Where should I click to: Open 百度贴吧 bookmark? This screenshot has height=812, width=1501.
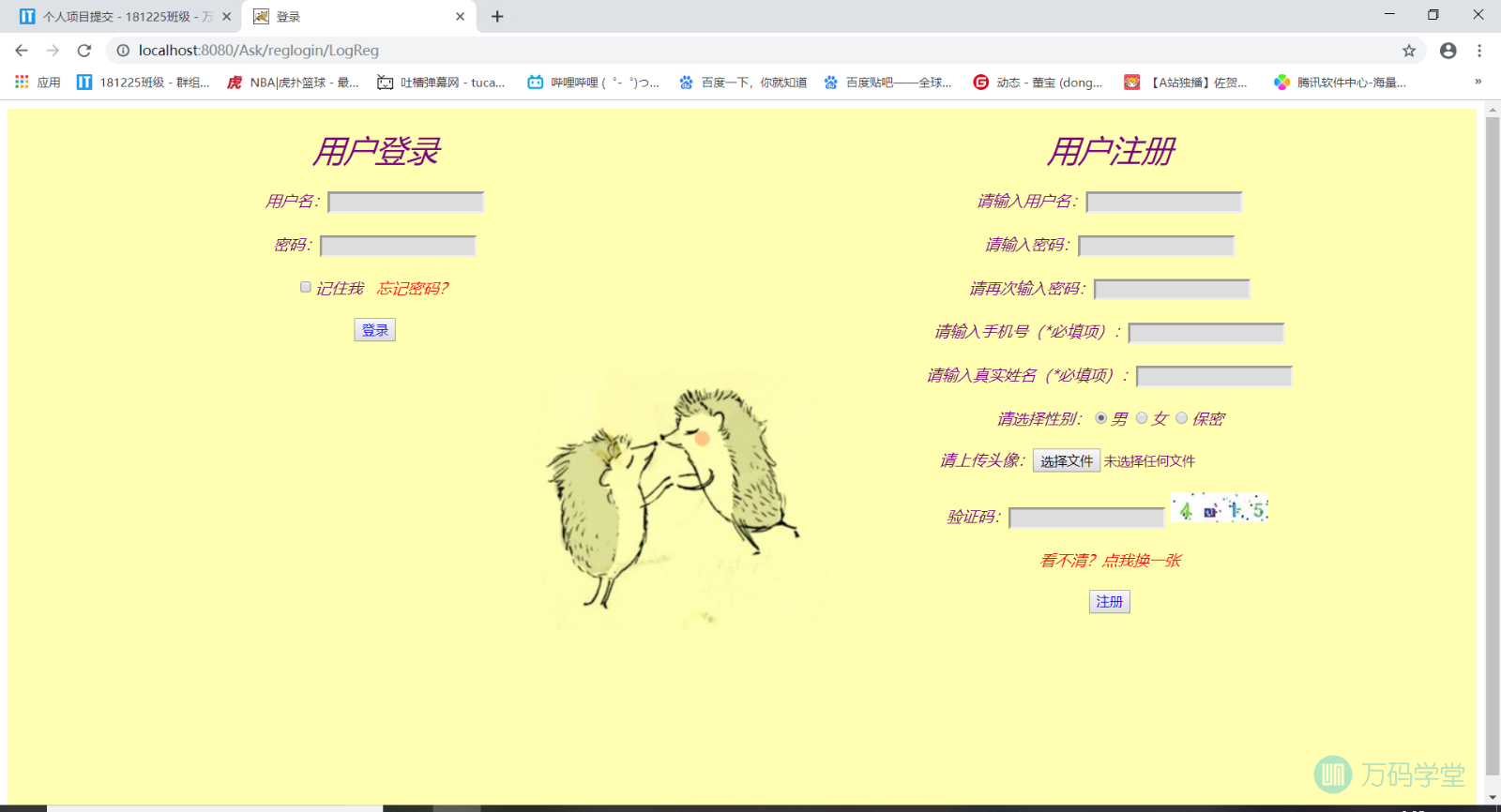click(x=887, y=83)
